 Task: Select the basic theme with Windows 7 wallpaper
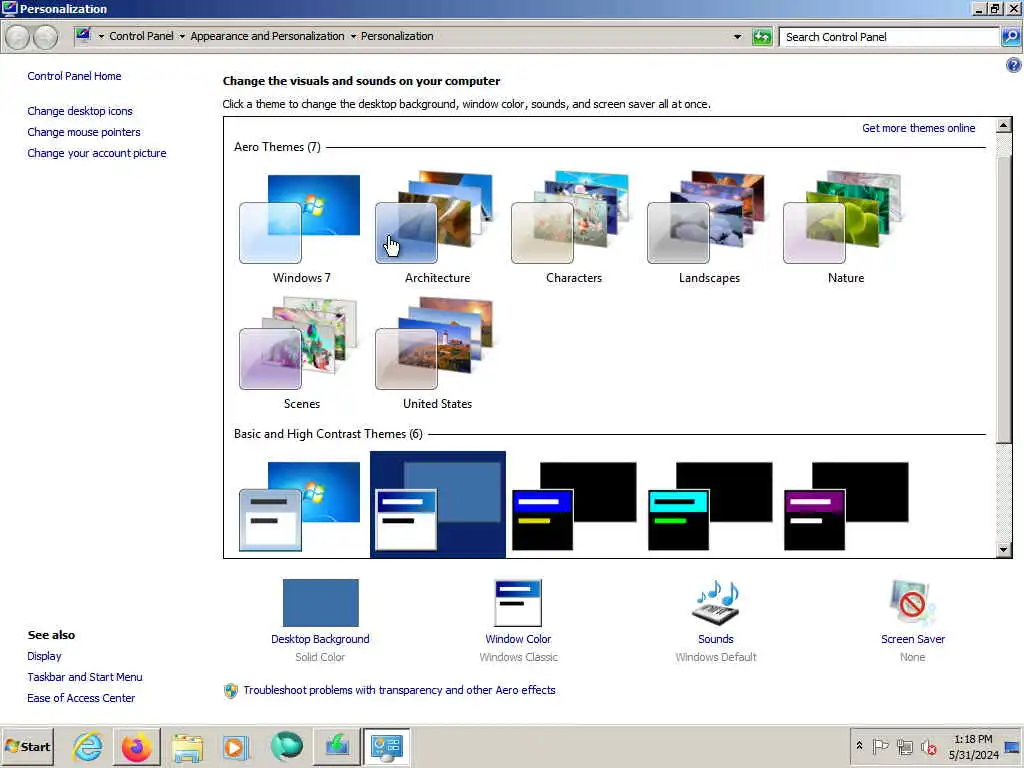[301, 506]
